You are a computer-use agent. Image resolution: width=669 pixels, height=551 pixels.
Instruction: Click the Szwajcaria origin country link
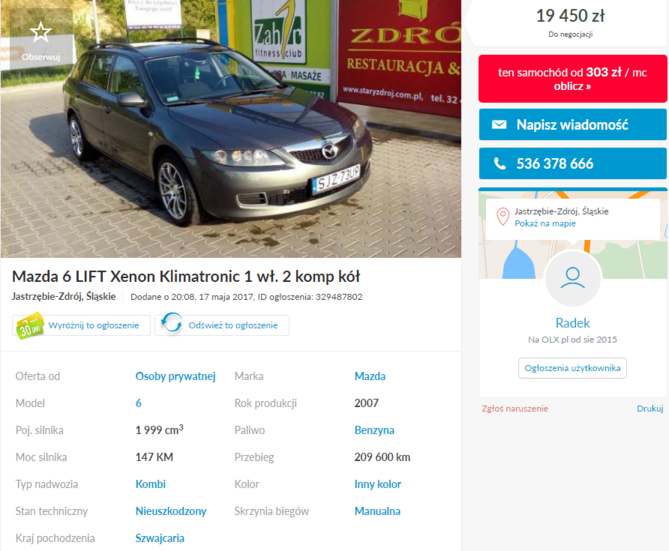[x=160, y=538]
